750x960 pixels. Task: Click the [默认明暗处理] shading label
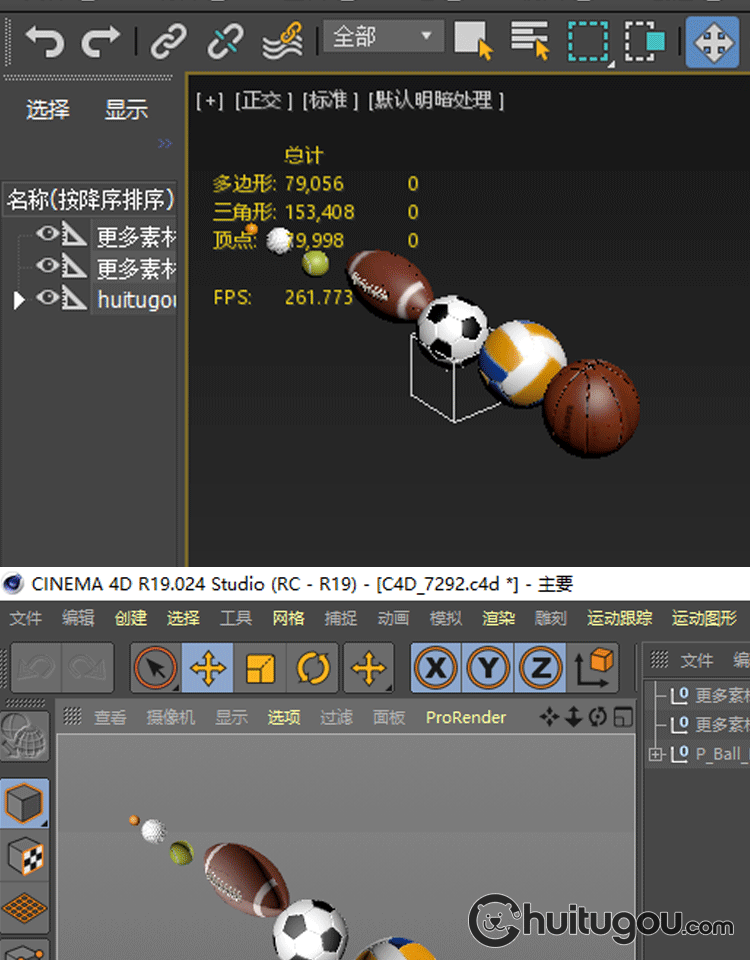click(x=436, y=100)
